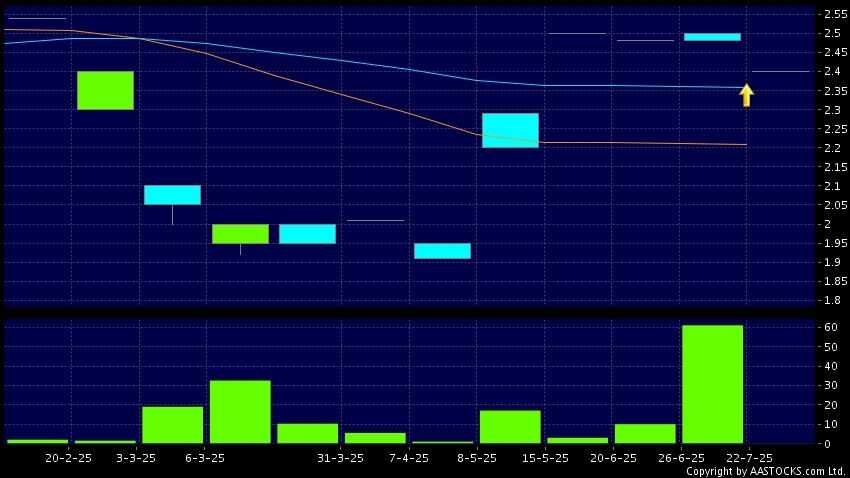Click price axis label 2.1
The image size is (850, 478).
click(x=832, y=186)
